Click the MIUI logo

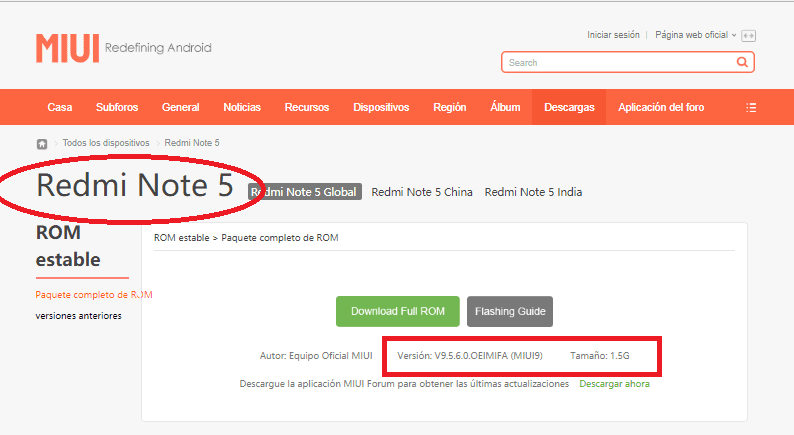[67, 48]
